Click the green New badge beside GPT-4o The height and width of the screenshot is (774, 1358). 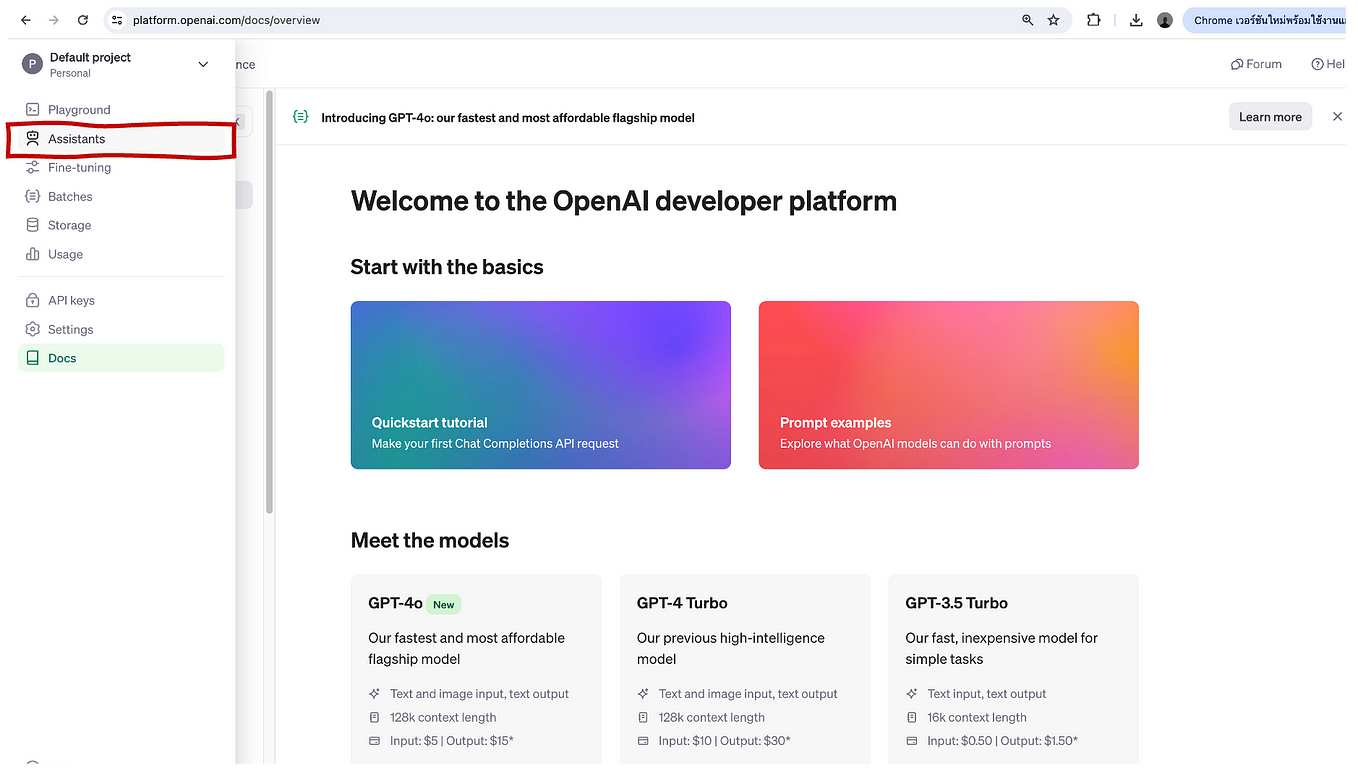click(x=444, y=604)
